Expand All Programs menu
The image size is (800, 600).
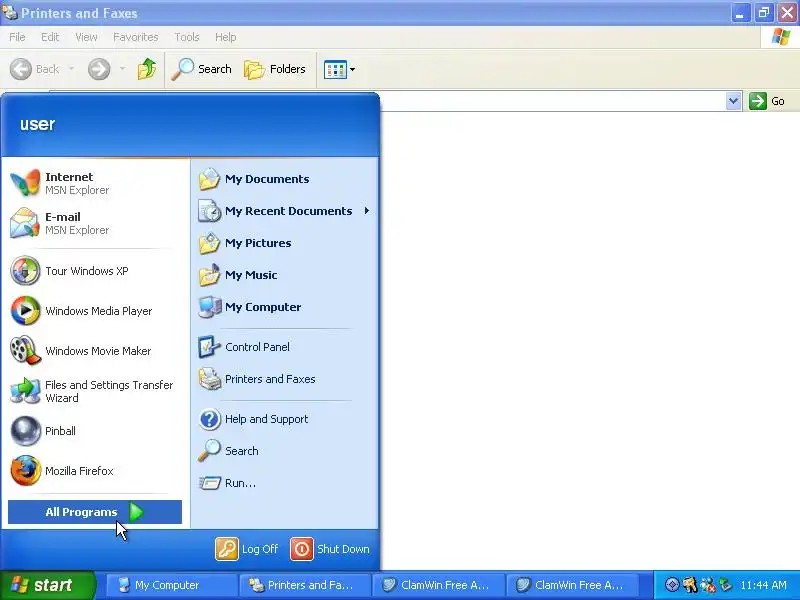point(95,512)
